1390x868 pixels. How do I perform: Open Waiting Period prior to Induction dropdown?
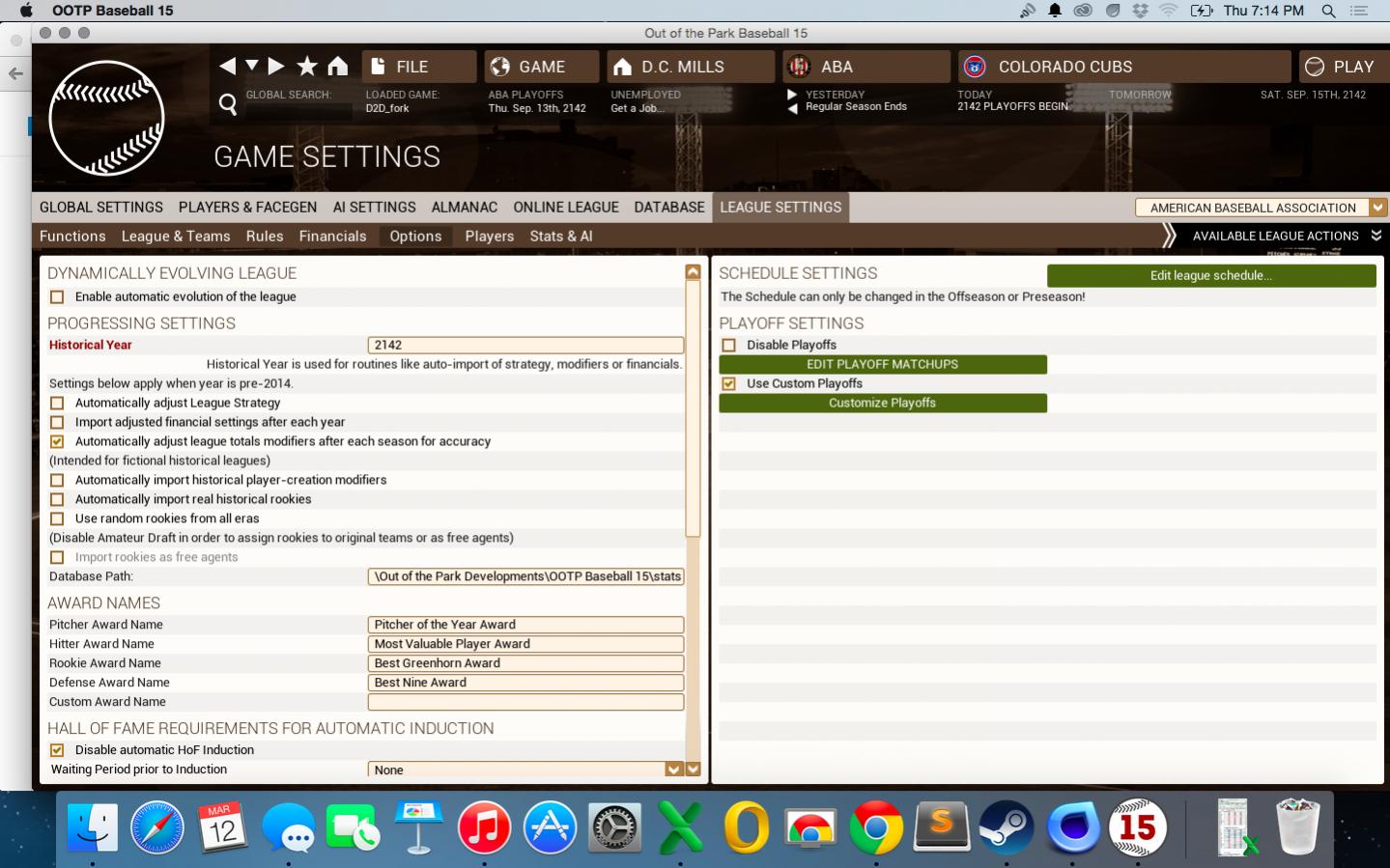coord(674,770)
